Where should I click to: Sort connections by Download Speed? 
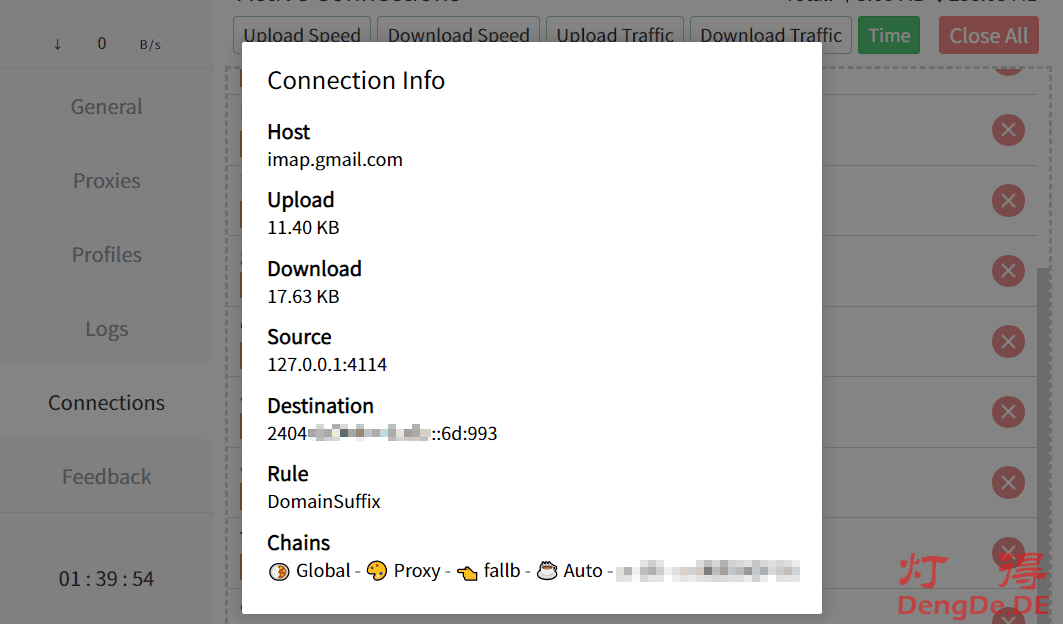pos(458,35)
